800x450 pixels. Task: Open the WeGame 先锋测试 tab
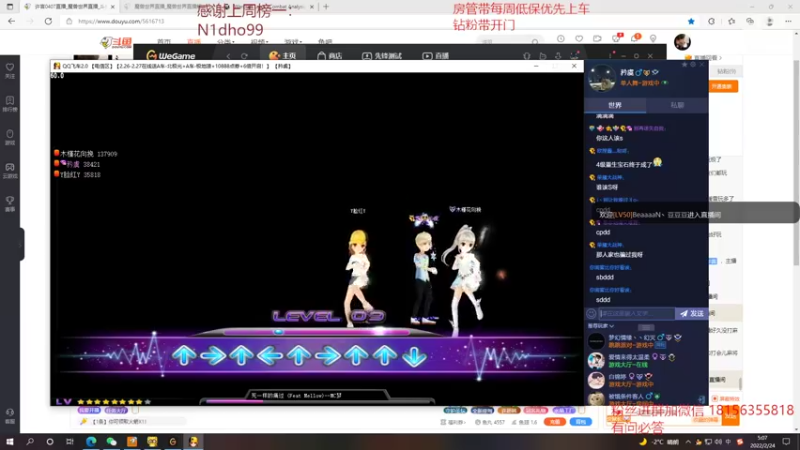[382, 56]
